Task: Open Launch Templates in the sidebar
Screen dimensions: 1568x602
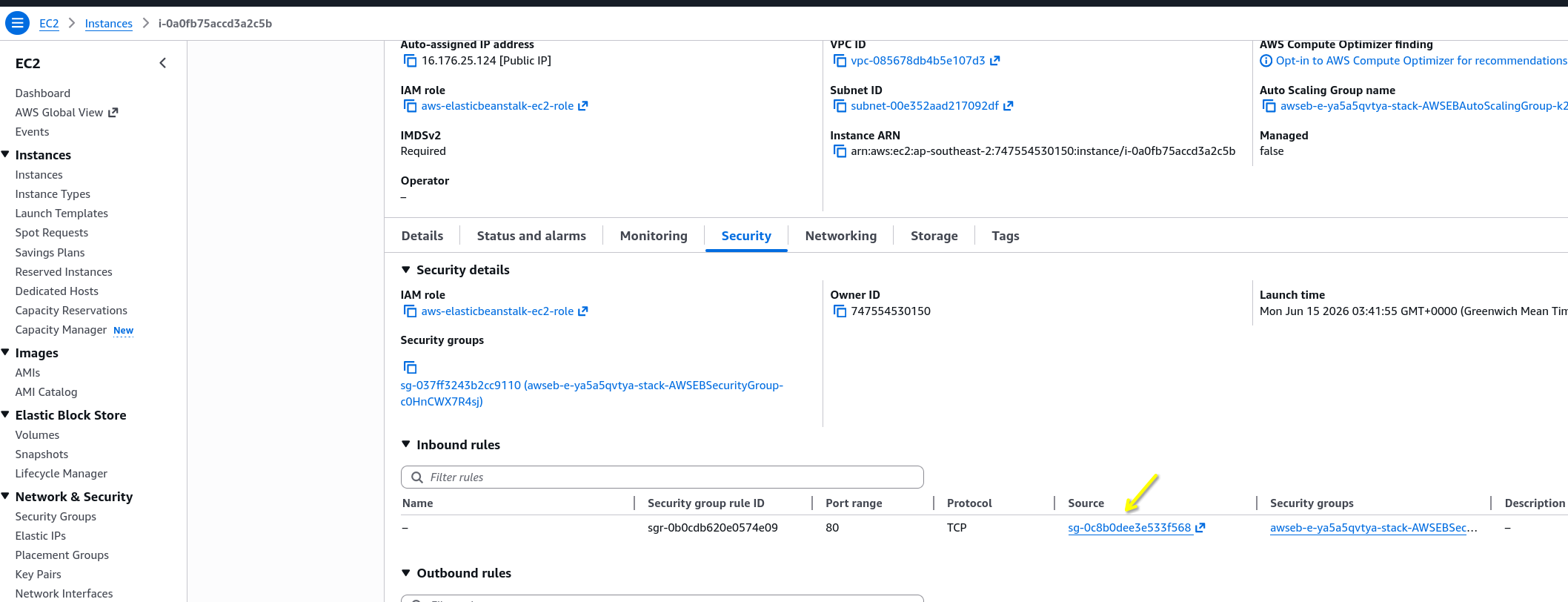Action: [x=62, y=214]
